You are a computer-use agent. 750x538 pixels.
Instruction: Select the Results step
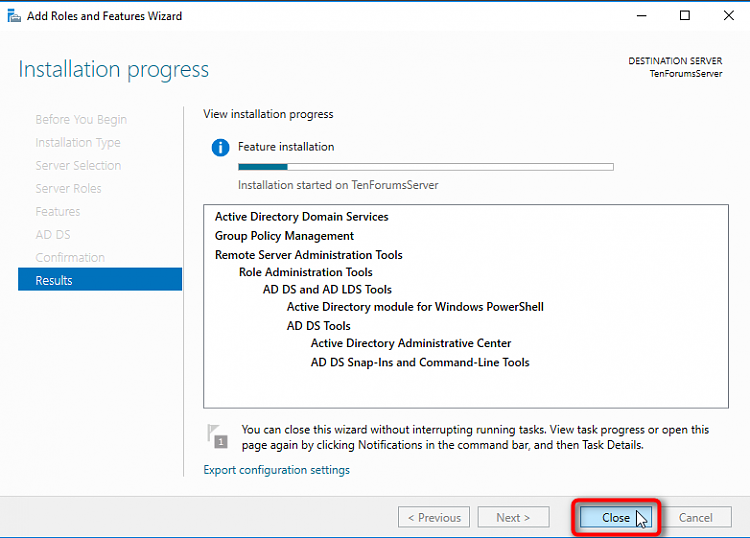click(x=100, y=280)
